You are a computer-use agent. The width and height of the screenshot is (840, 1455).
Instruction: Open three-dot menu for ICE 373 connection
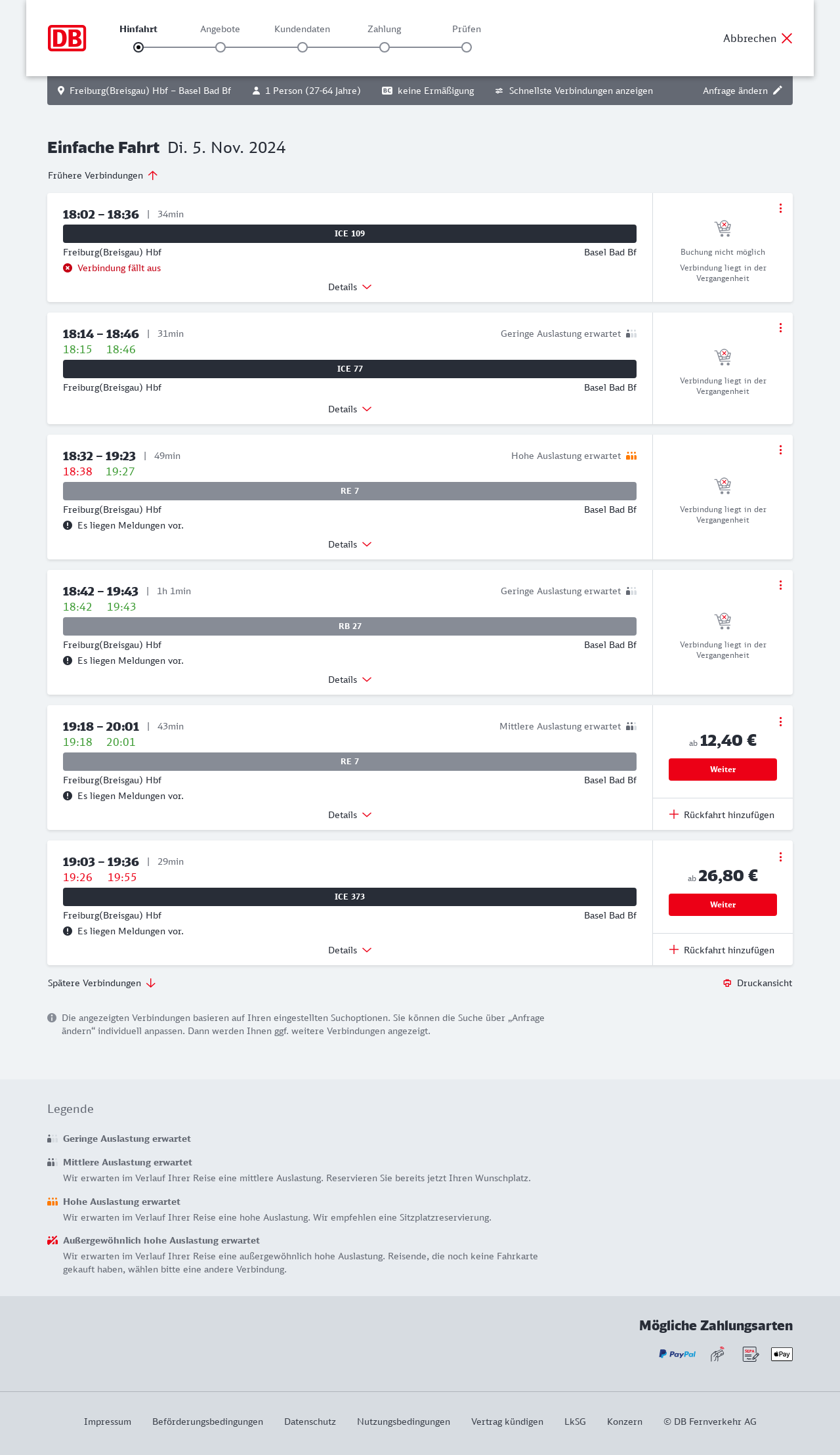coord(780,857)
